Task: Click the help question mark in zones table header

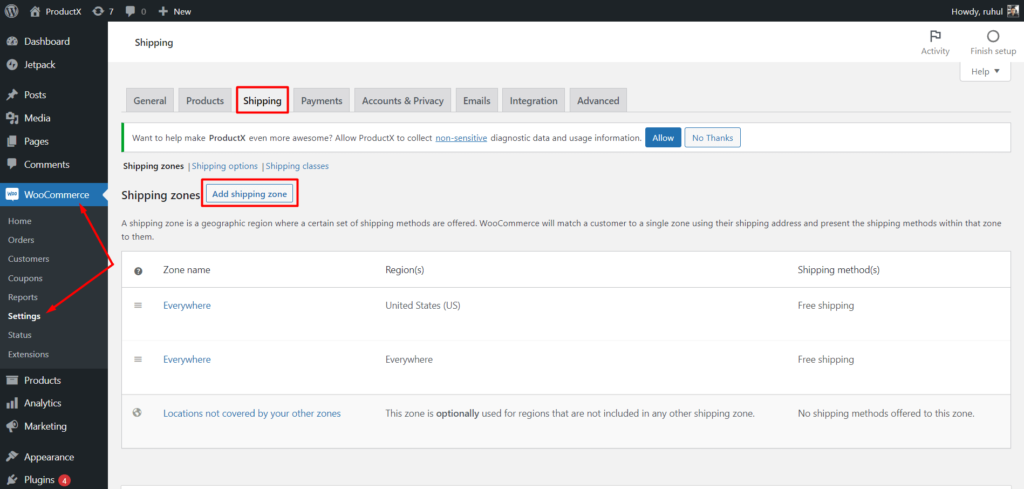Action: click(138, 270)
